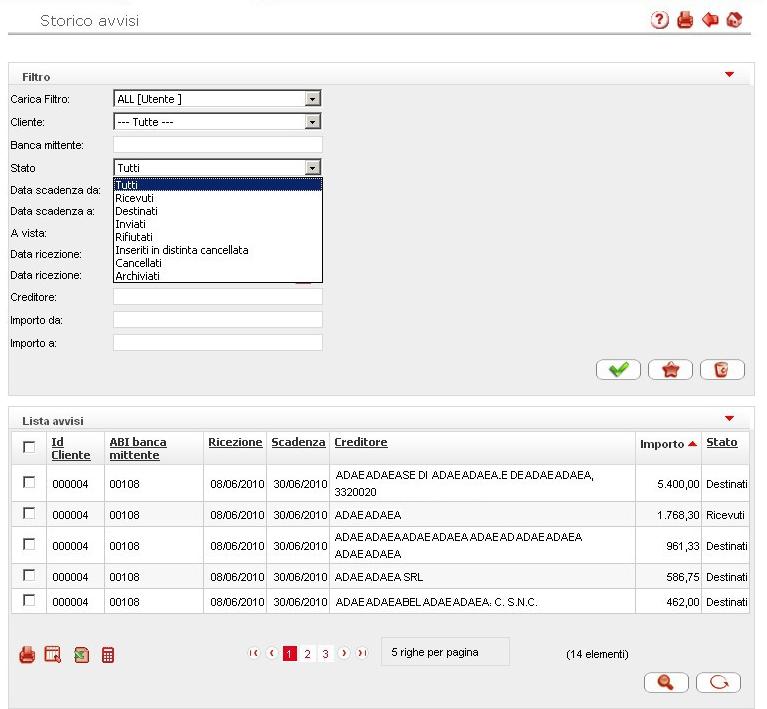Check the row with importo 5.400,00
Image resolution: width=767 pixels, height=709 pixels.
click(29, 482)
